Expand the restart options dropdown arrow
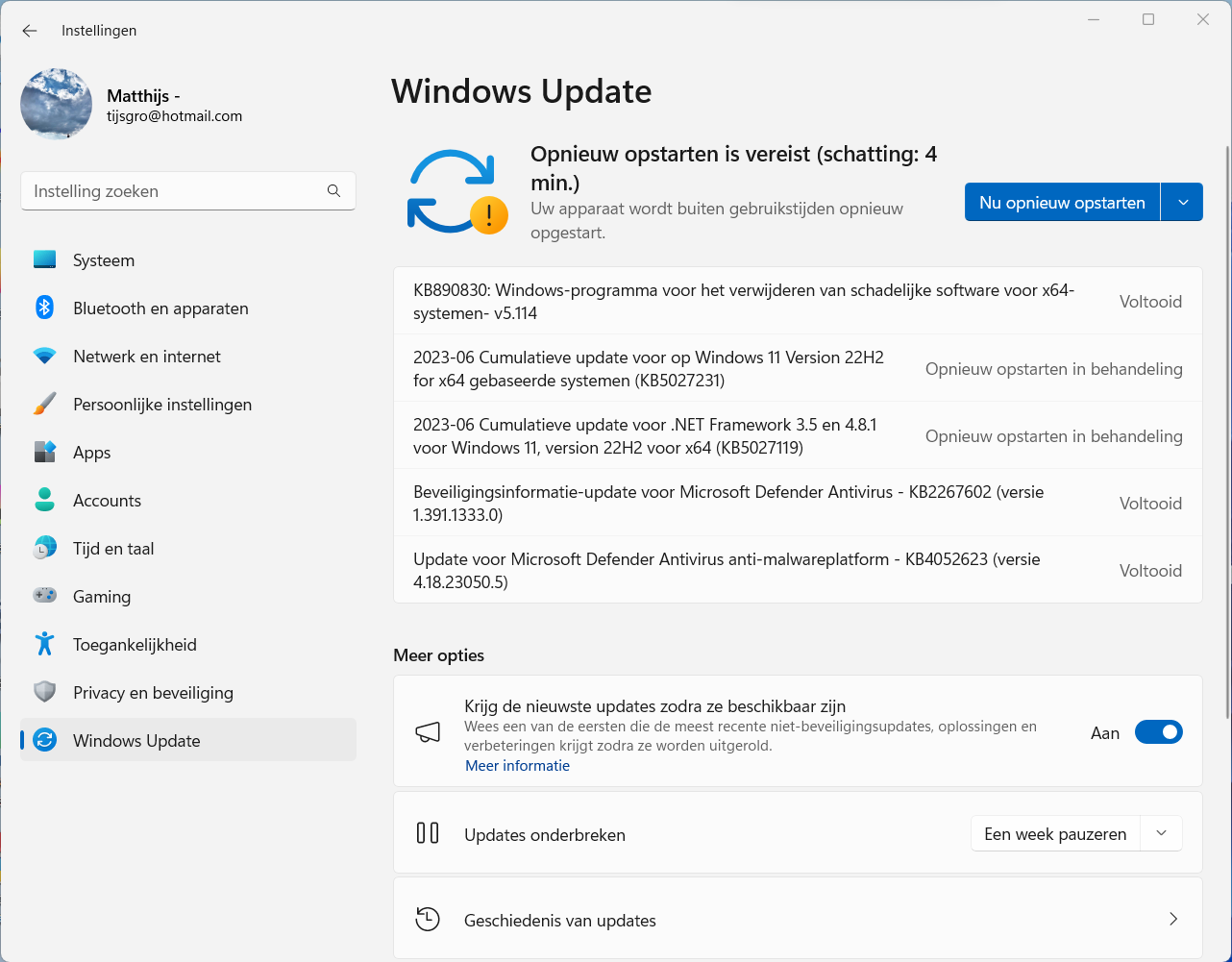1232x962 pixels. click(1183, 203)
